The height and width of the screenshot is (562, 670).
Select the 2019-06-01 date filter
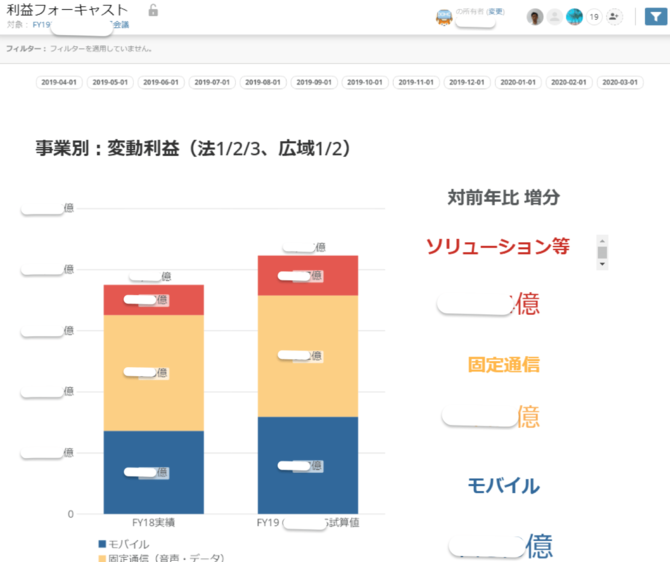pos(161,82)
